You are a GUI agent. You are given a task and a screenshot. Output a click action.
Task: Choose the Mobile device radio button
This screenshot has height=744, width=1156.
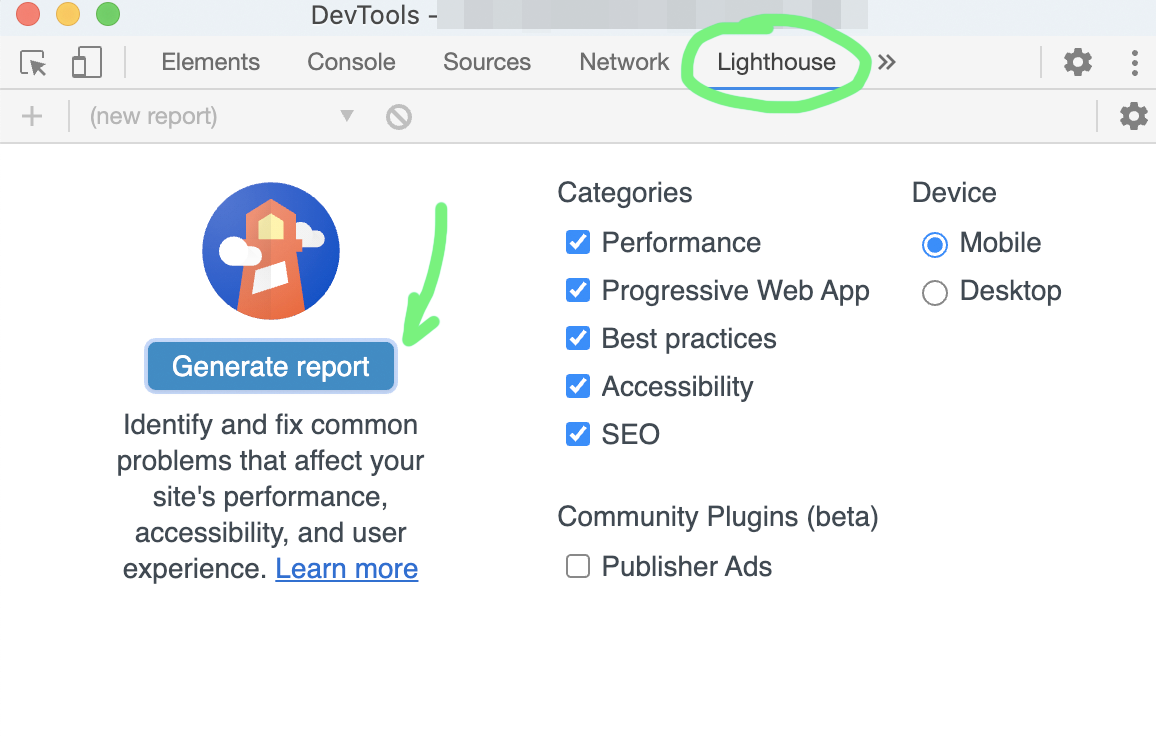(x=935, y=244)
